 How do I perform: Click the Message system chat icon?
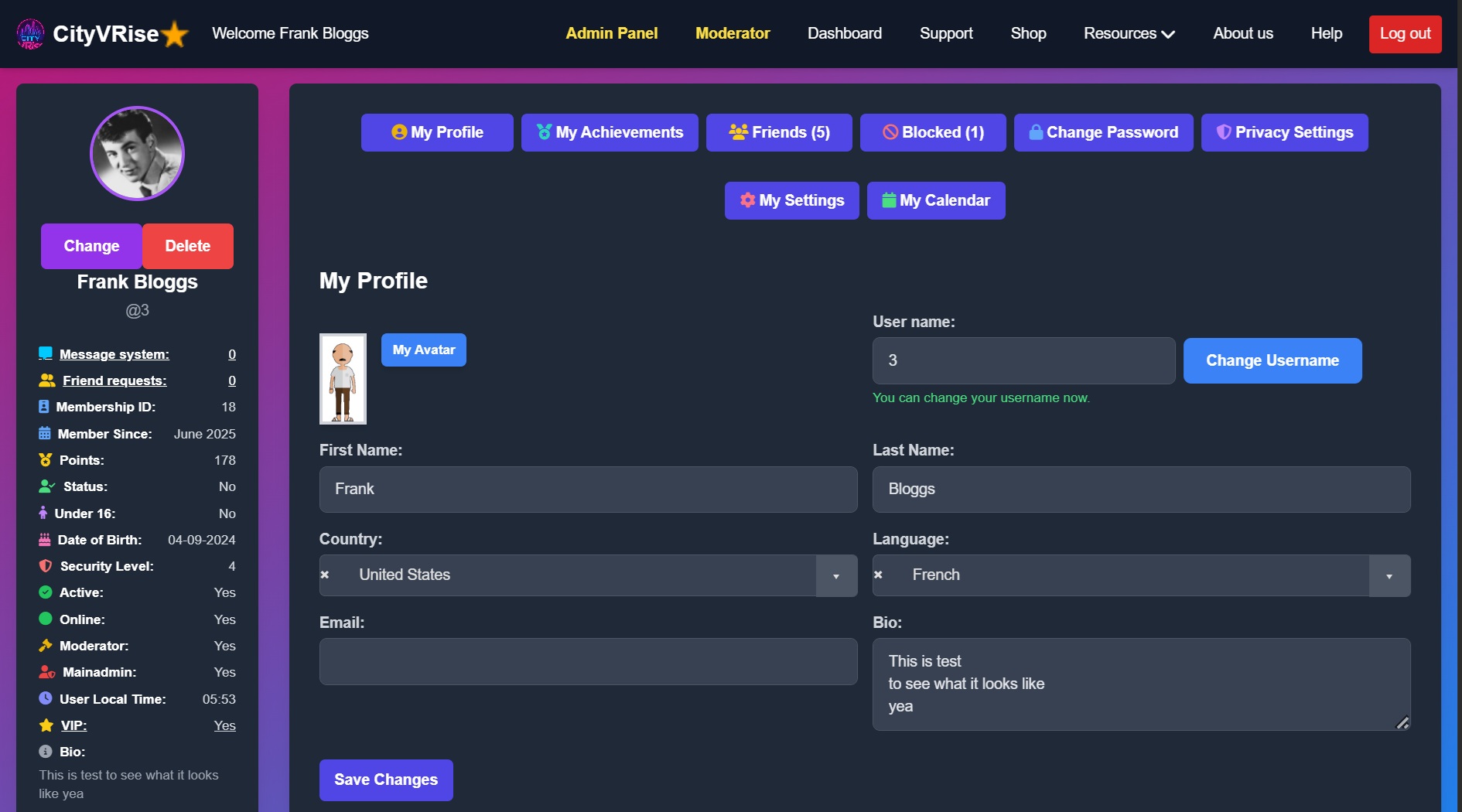pos(46,354)
